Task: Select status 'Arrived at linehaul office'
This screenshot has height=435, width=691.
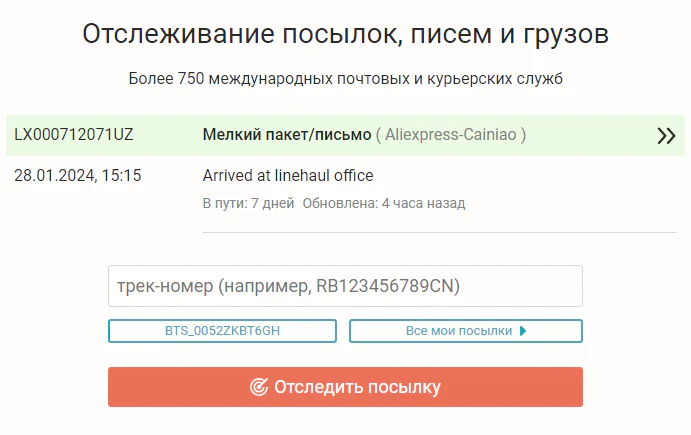Action: pyautogui.click(x=288, y=176)
